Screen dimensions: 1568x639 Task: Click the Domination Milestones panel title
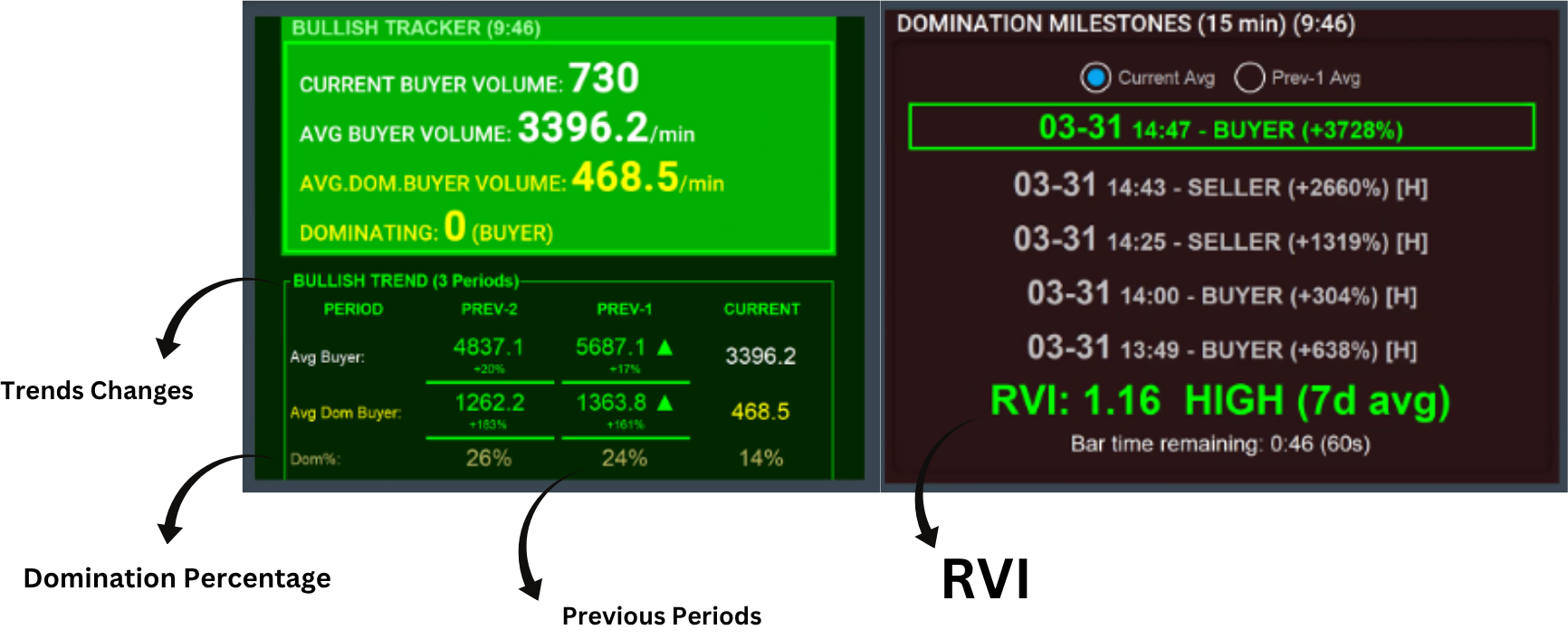1125,24
